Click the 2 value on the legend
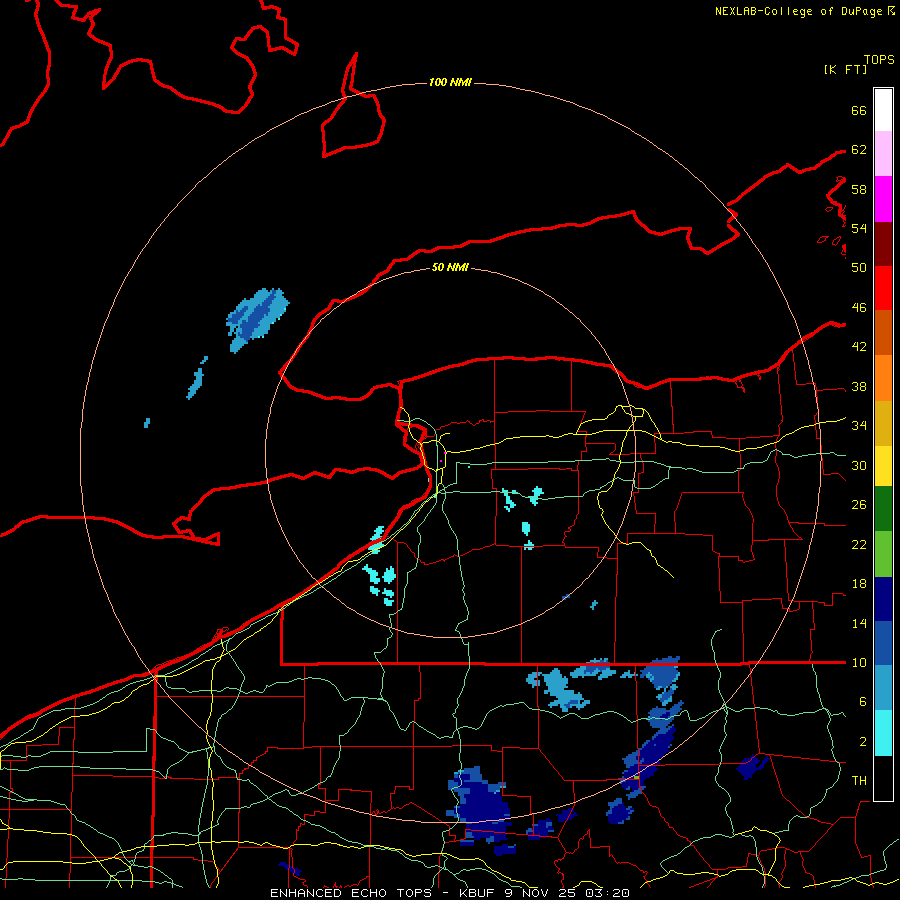The height and width of the screenshot is (900, 900). click(863, 742)
